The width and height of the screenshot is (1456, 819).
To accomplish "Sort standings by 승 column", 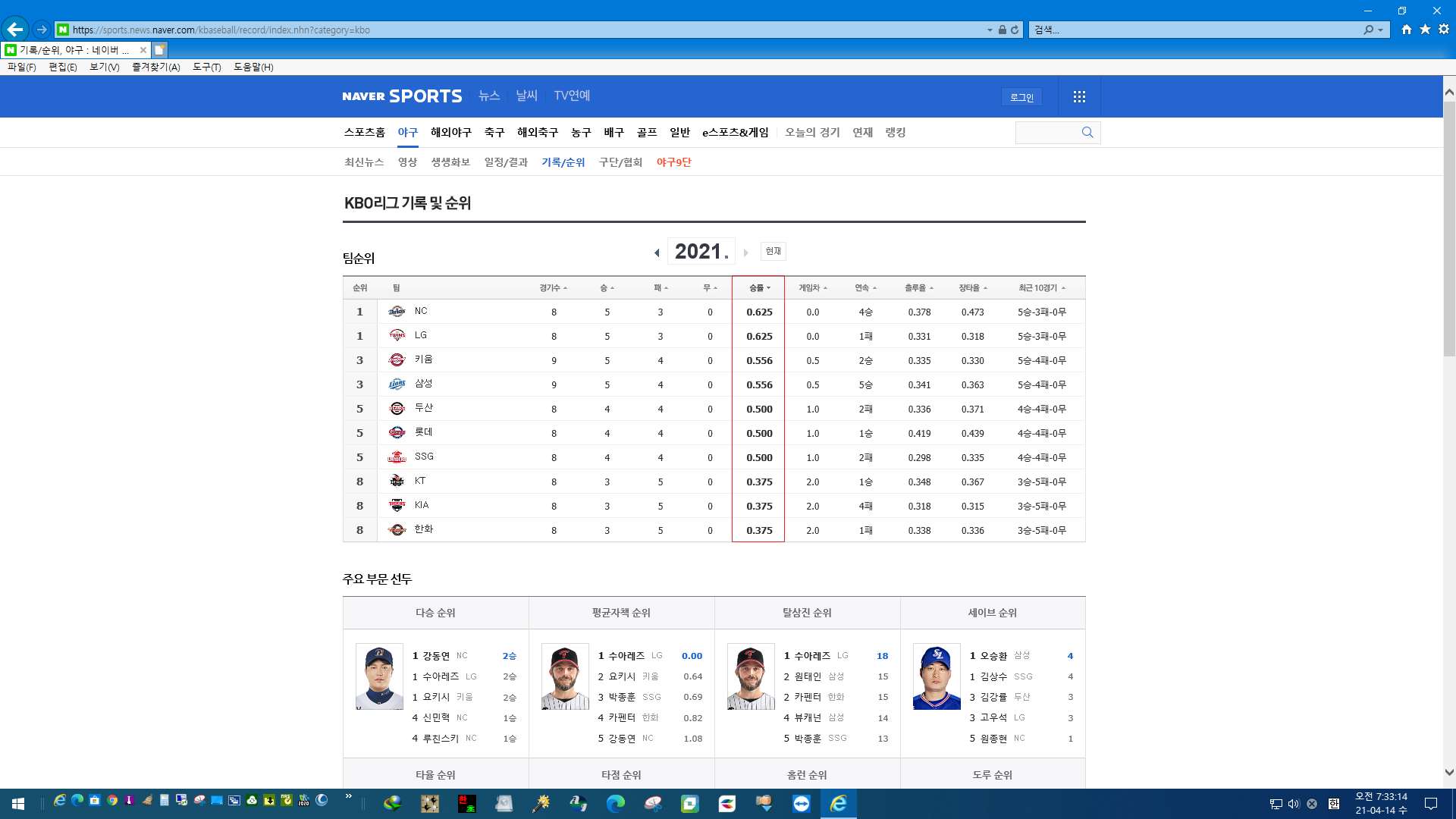I will (607, 288).
